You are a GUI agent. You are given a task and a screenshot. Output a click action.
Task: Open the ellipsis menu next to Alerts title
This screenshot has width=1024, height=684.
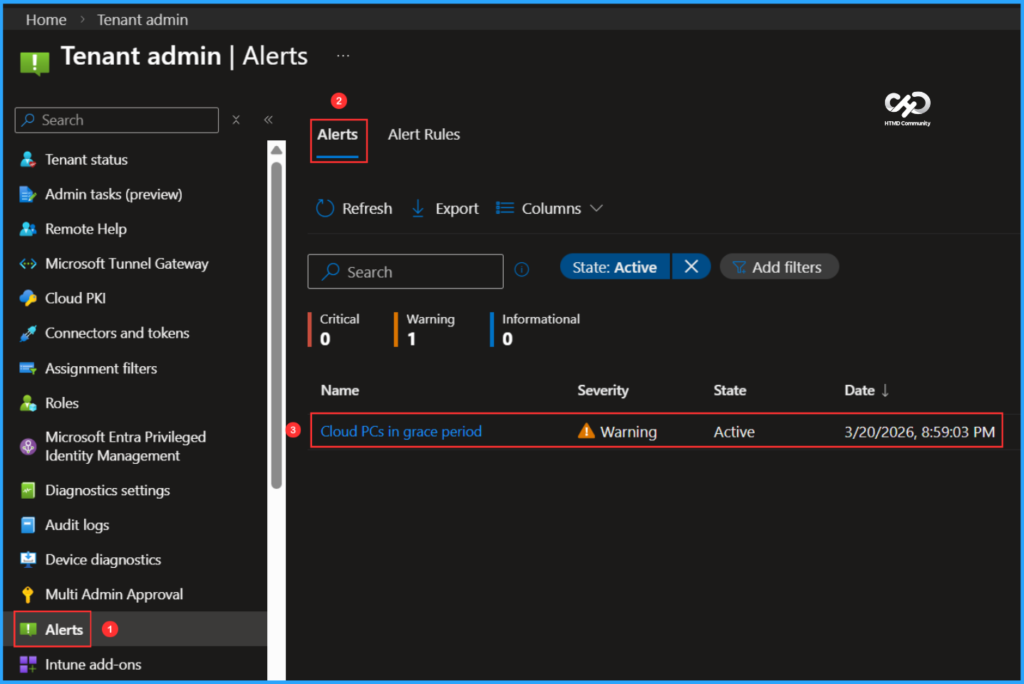point(343,55)
